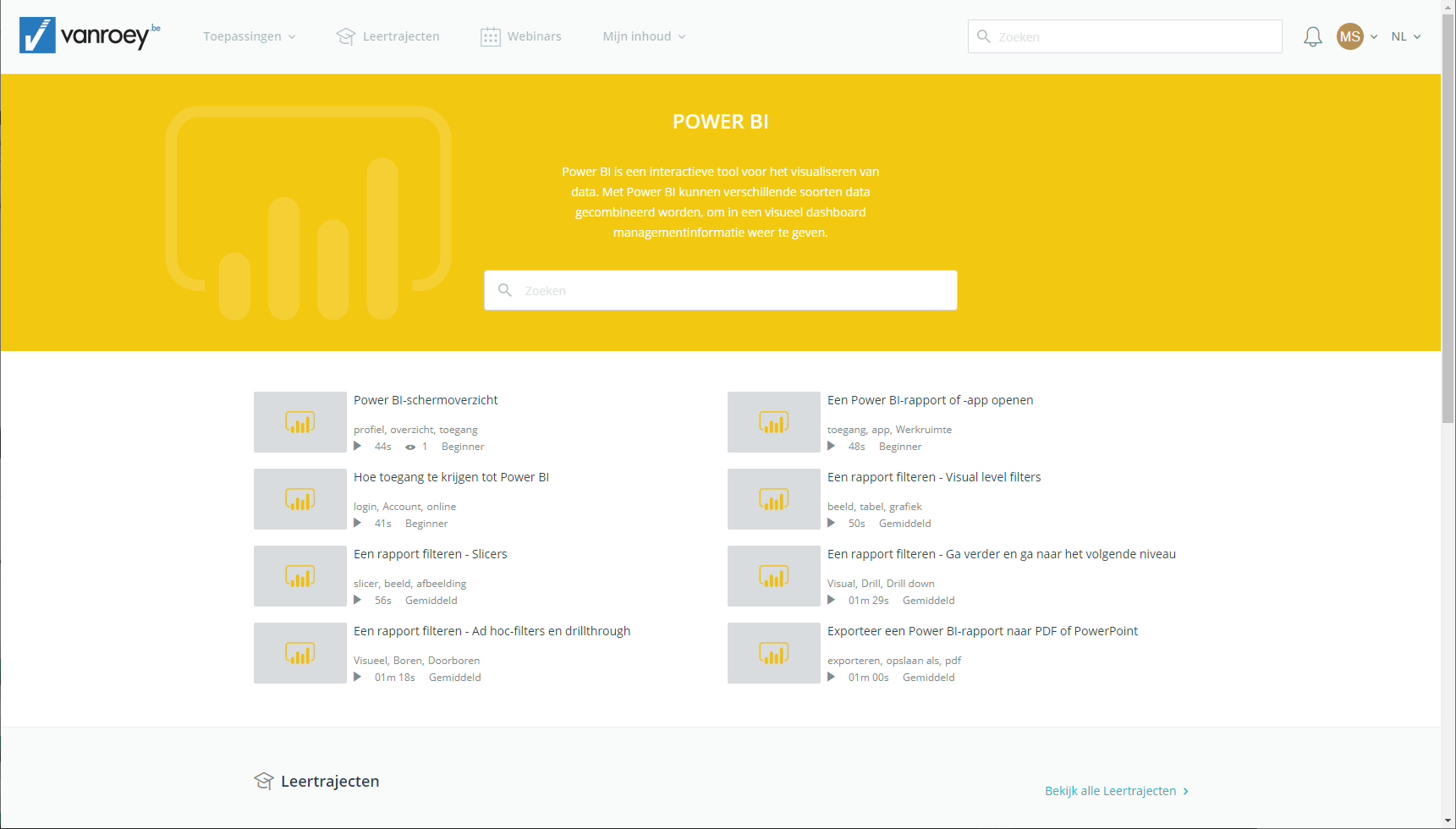Viewport: 1456px width, 829px height.
Task: Open notifications bell
Action: pos(1312,36)
